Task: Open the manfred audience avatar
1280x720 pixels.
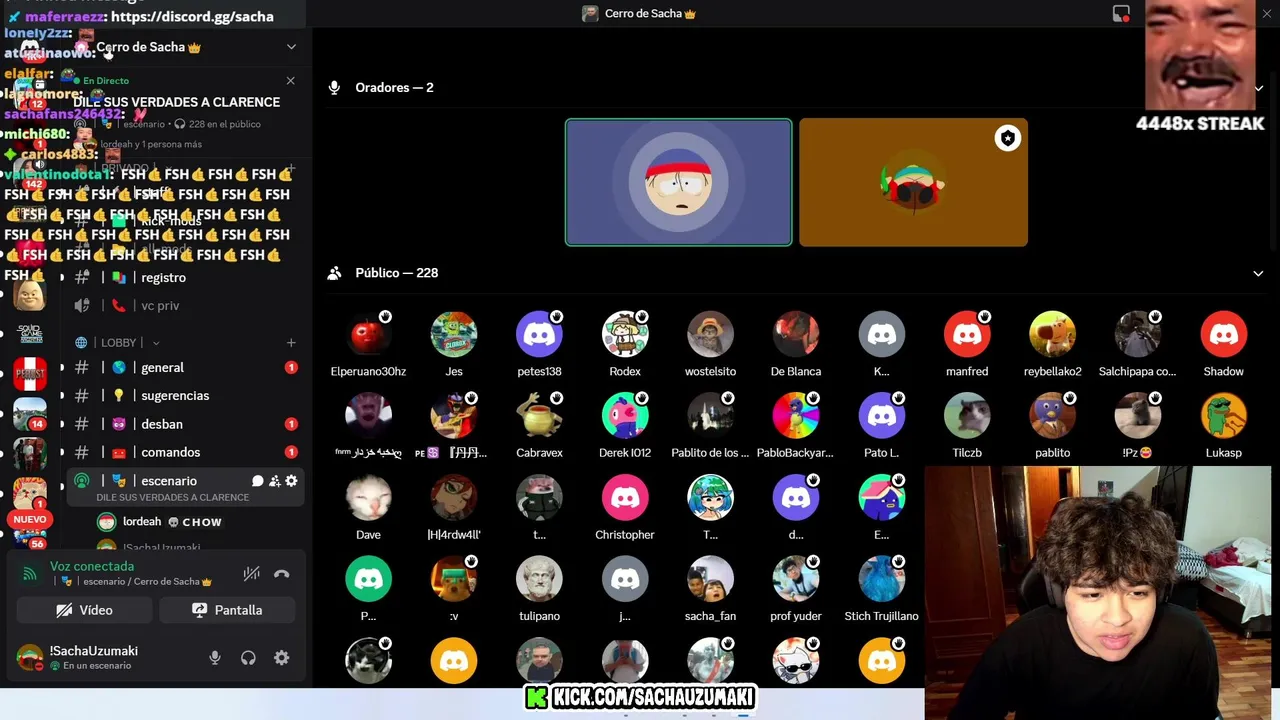Action: pos(967,334)
